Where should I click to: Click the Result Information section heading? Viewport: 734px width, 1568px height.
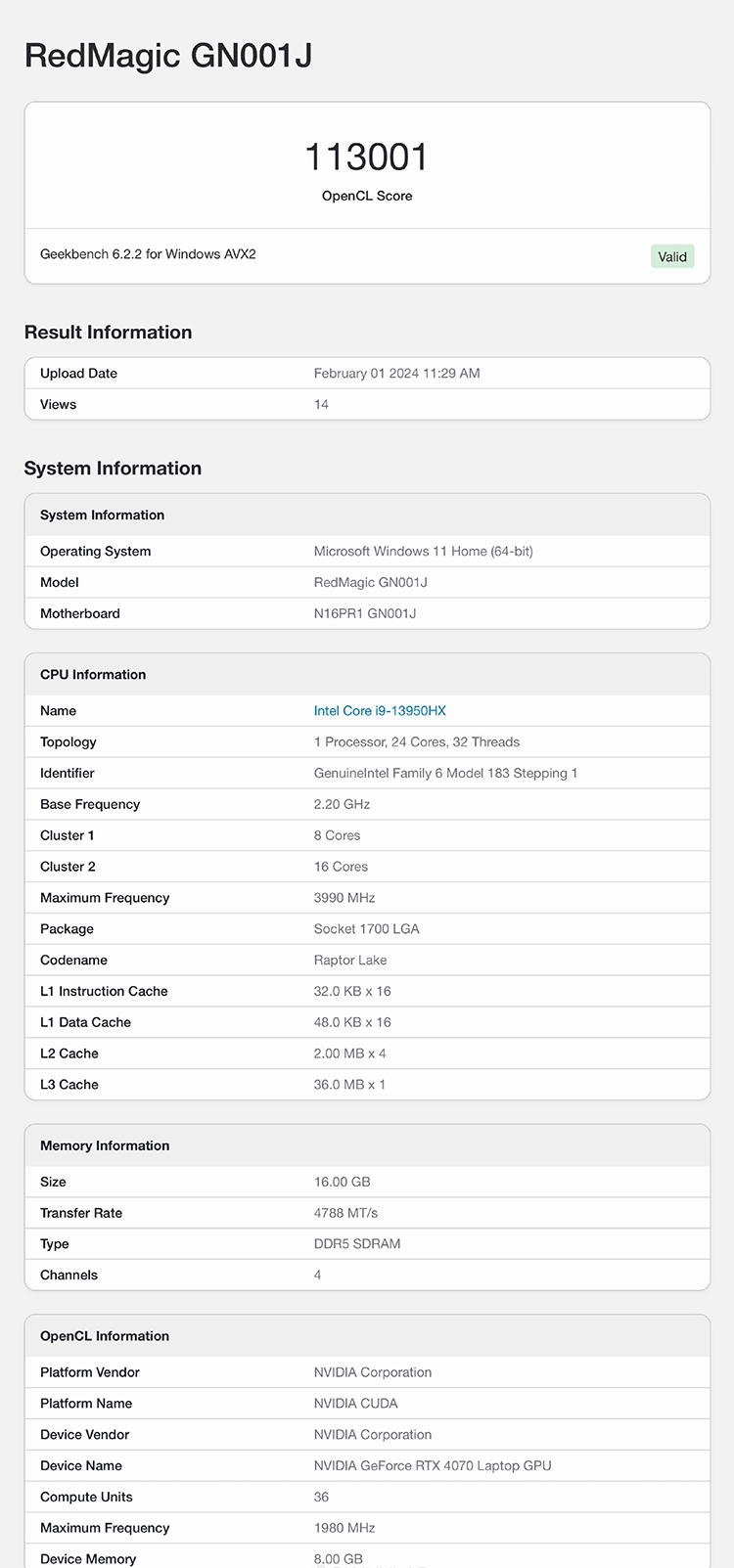point(108,333)
